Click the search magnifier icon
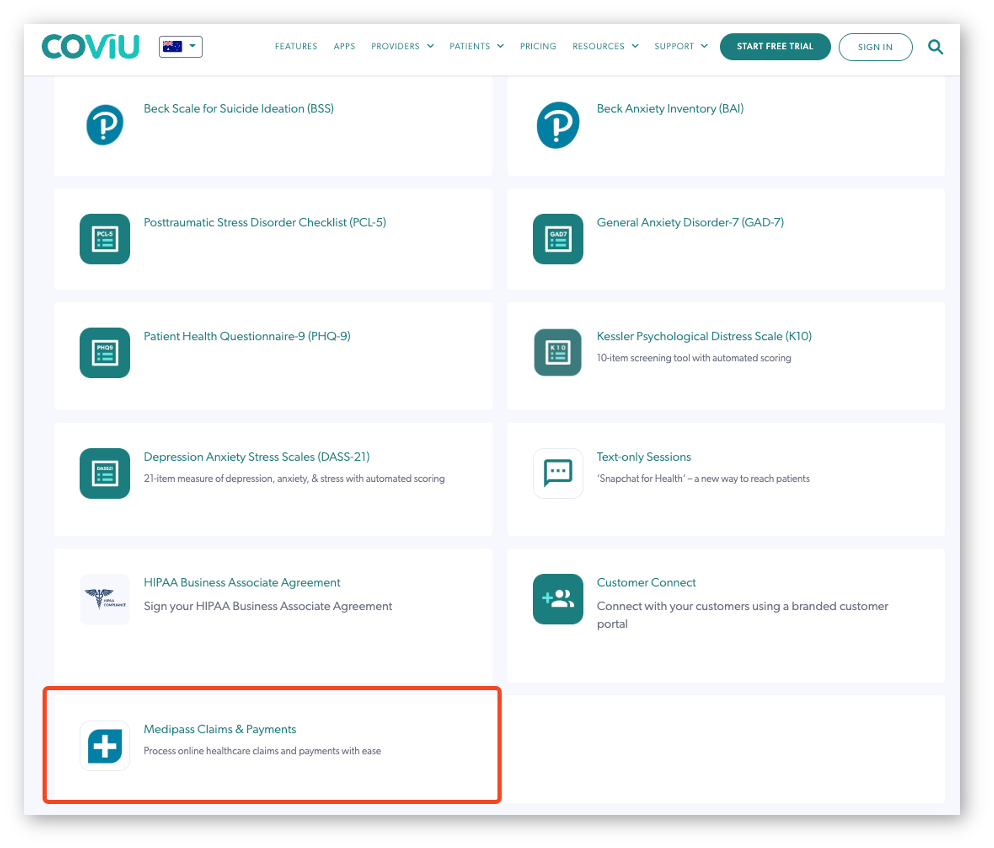Image resolution: width=994 pixels, height=848 pixels. coord(936,46)
